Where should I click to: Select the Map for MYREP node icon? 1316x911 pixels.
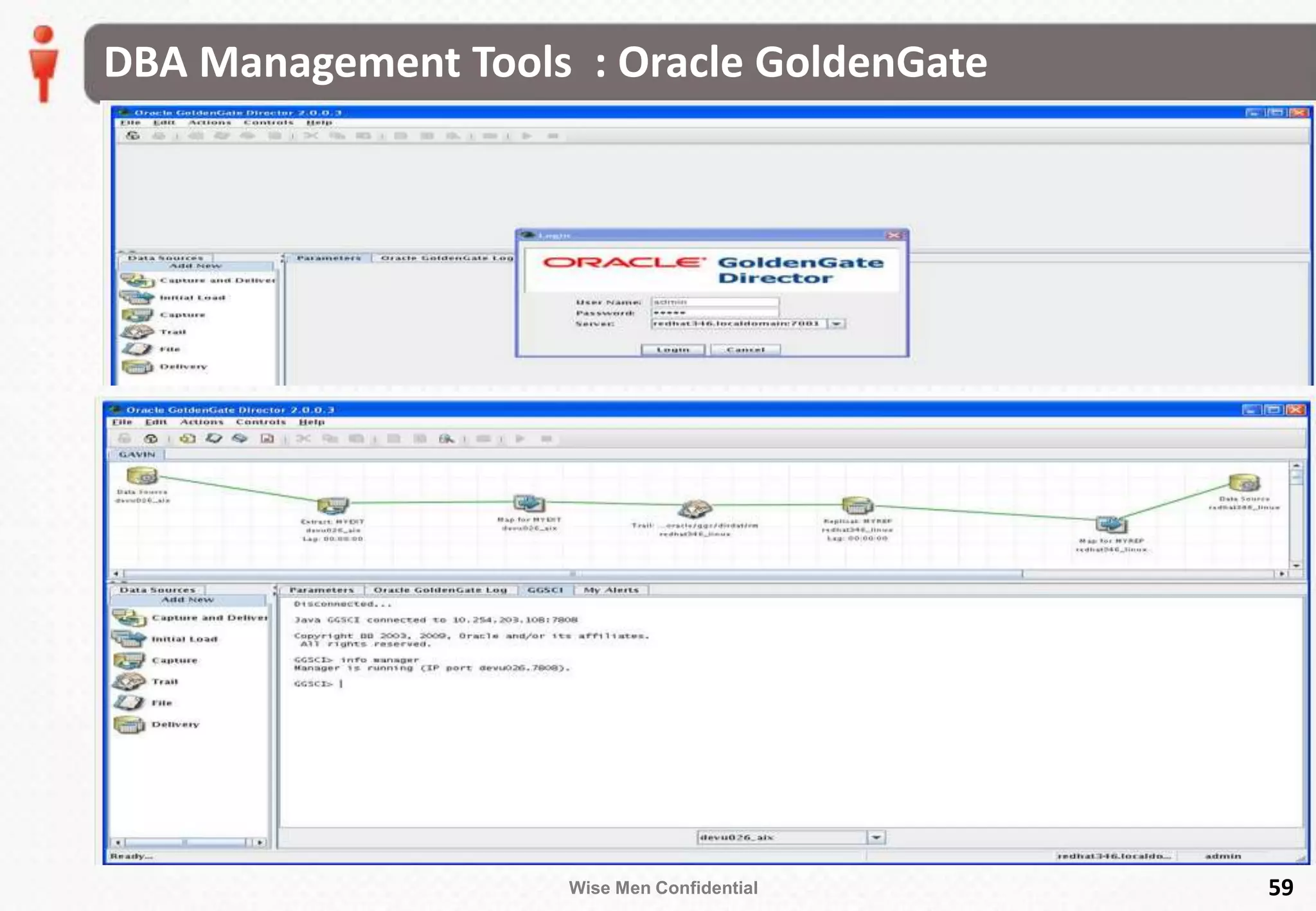tap(1111, 524)
